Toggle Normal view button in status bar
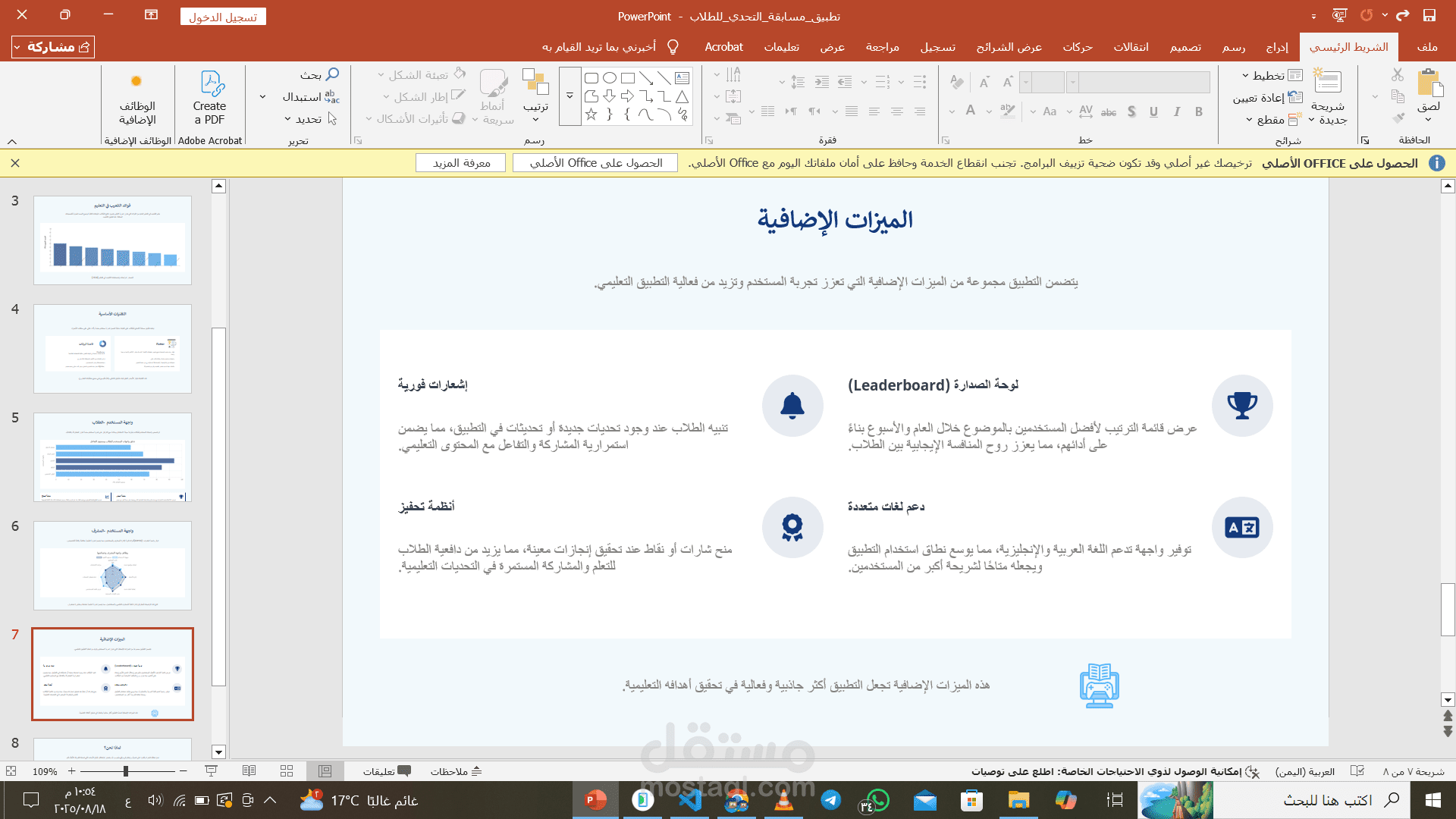This screenshot has width=1456, height=819. click(325, 771)
